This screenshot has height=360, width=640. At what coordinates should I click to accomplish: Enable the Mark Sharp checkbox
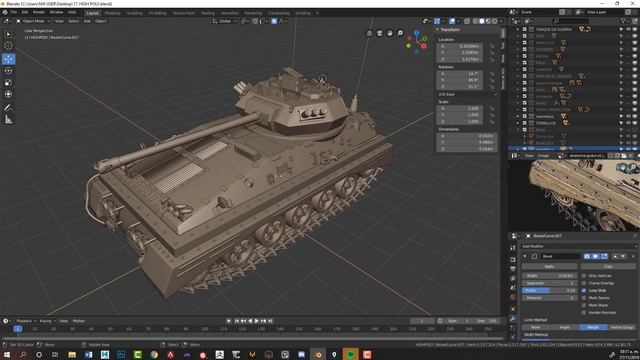(x=584, y=305)
